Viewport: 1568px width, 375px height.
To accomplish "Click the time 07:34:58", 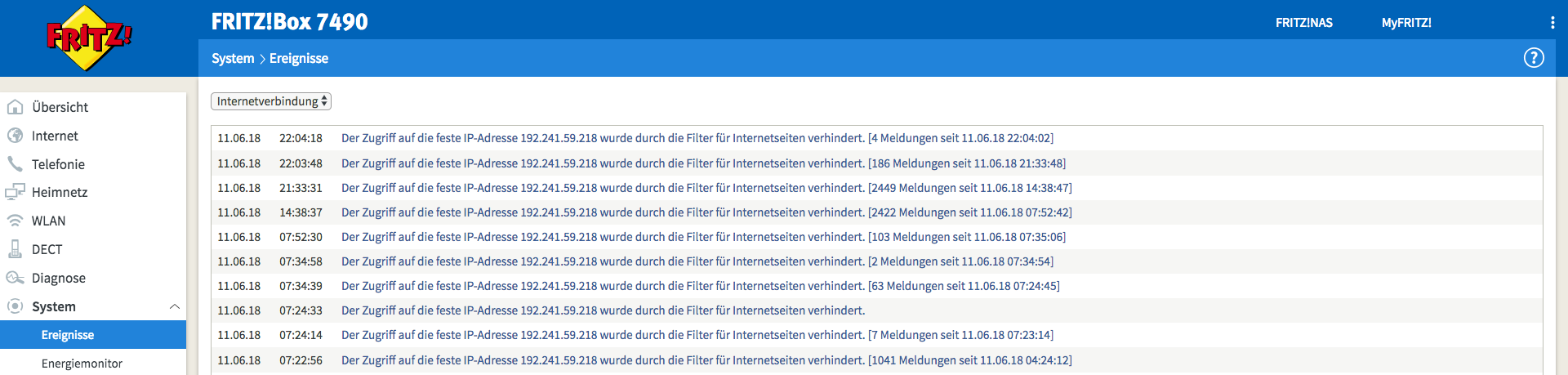I will pyautogui.click(x=301, y=261).
